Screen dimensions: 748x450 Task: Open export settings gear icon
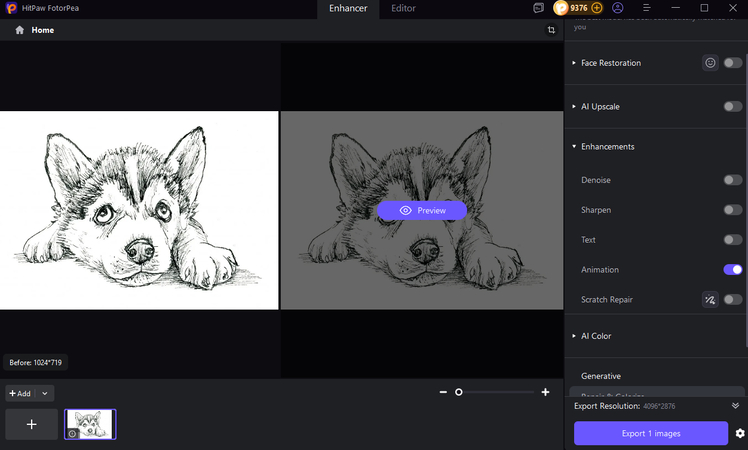[x=740, y=433]
